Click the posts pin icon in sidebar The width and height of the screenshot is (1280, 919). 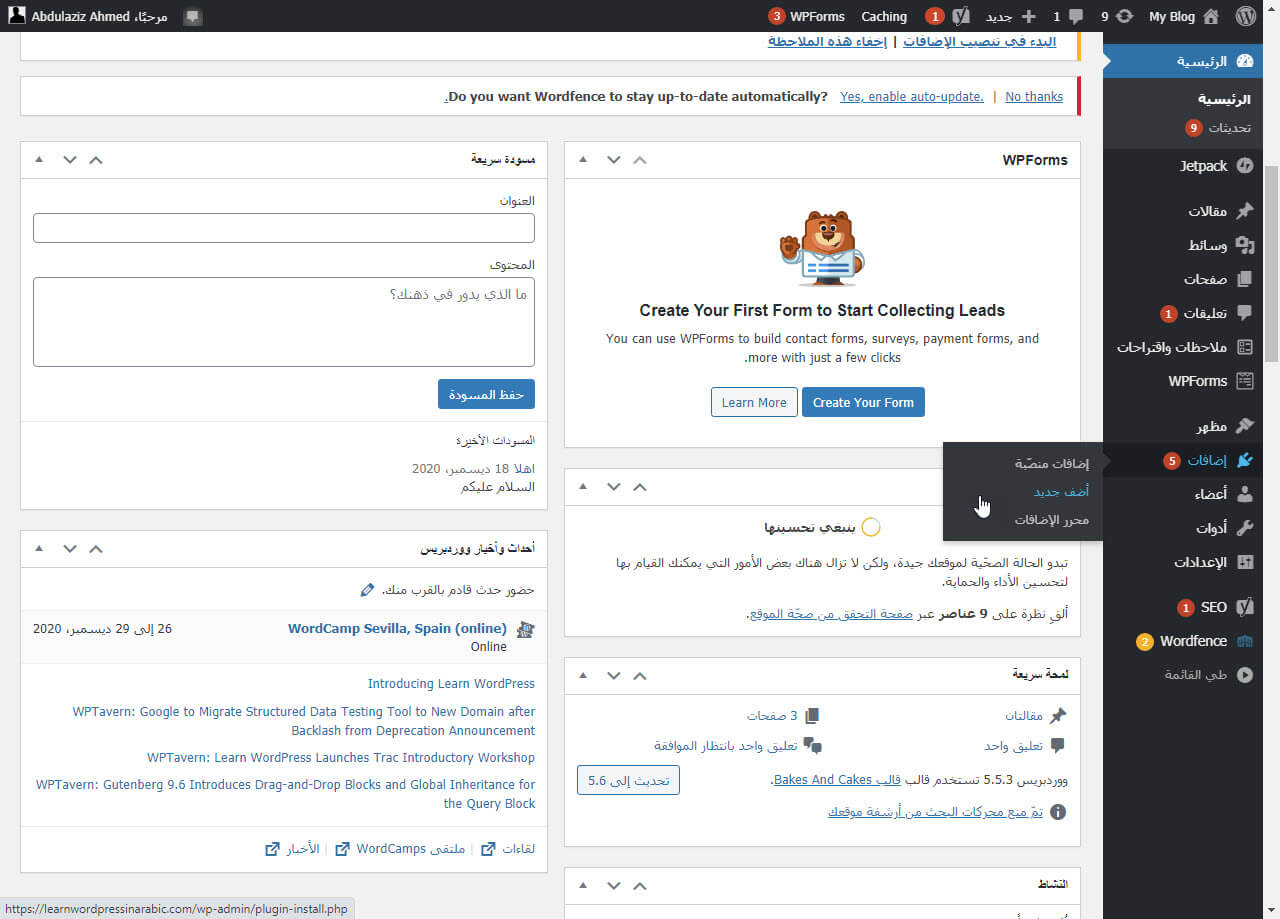coord(1245,211)
